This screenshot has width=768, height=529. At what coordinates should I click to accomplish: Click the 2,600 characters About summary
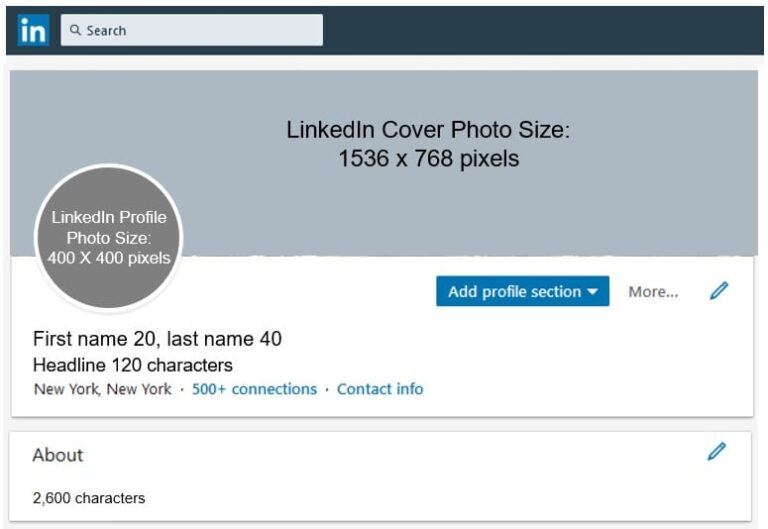point(89,498)
